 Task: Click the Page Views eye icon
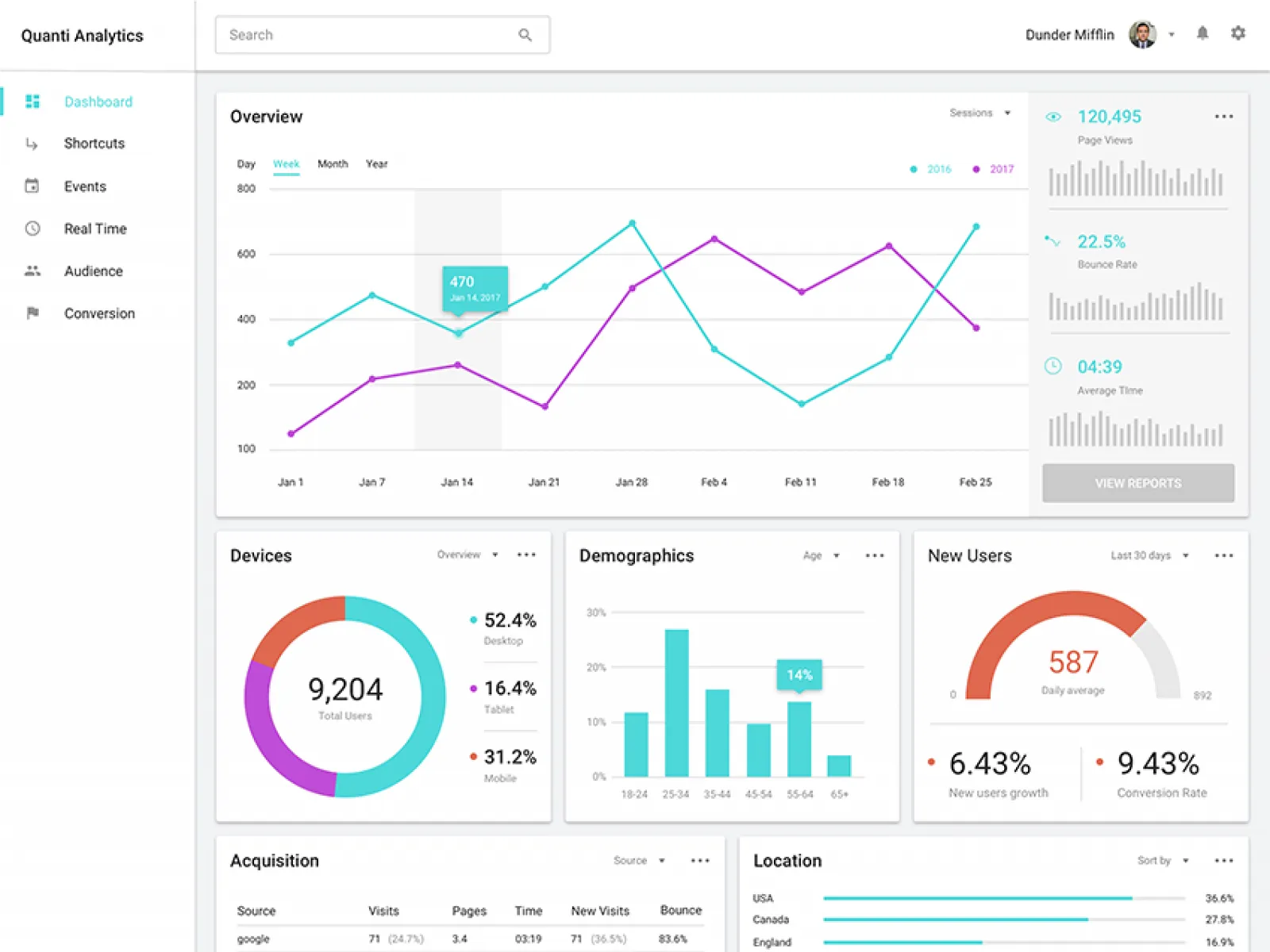point(1053,117)
